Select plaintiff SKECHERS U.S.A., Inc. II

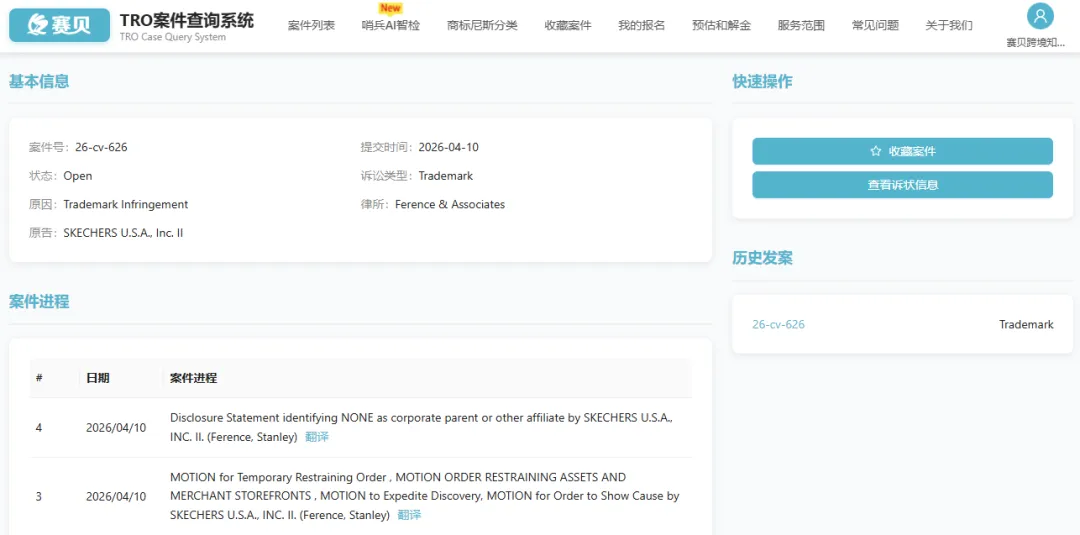pos(123,233)
